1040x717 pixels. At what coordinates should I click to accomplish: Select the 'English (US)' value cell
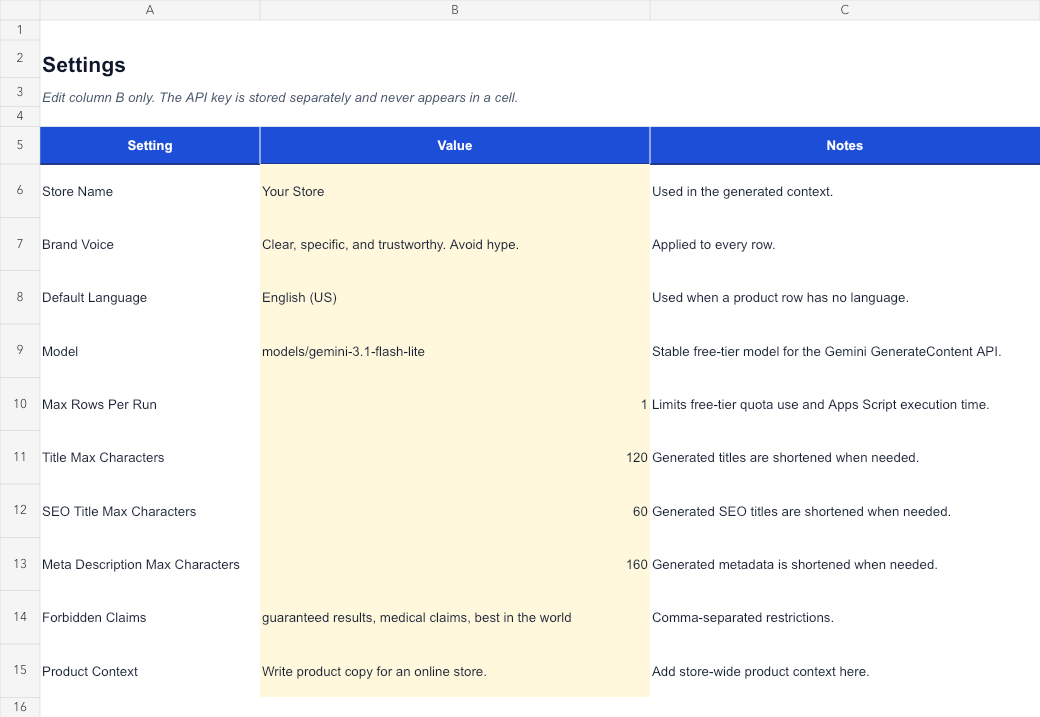454,297
